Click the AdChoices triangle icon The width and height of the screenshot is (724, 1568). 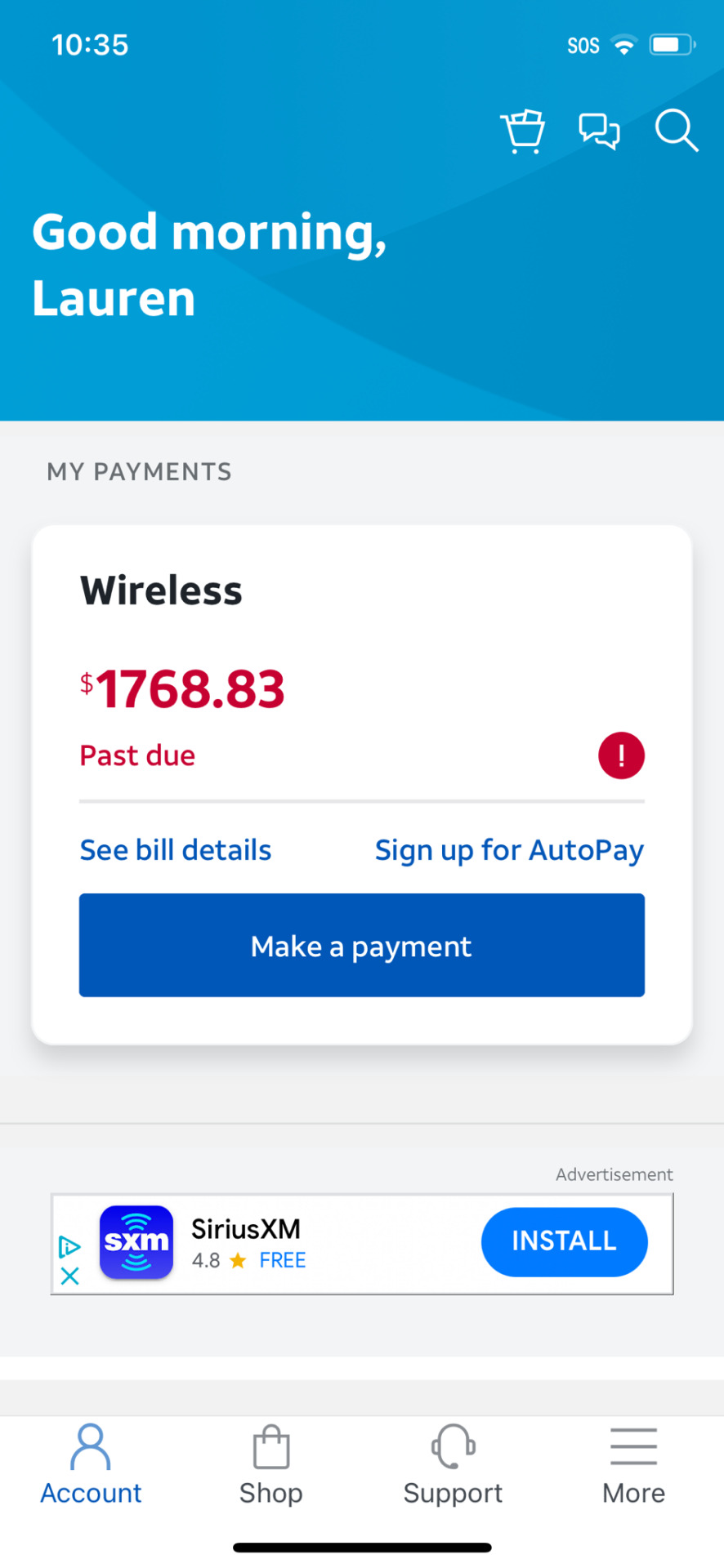(x=69, y=1246)
